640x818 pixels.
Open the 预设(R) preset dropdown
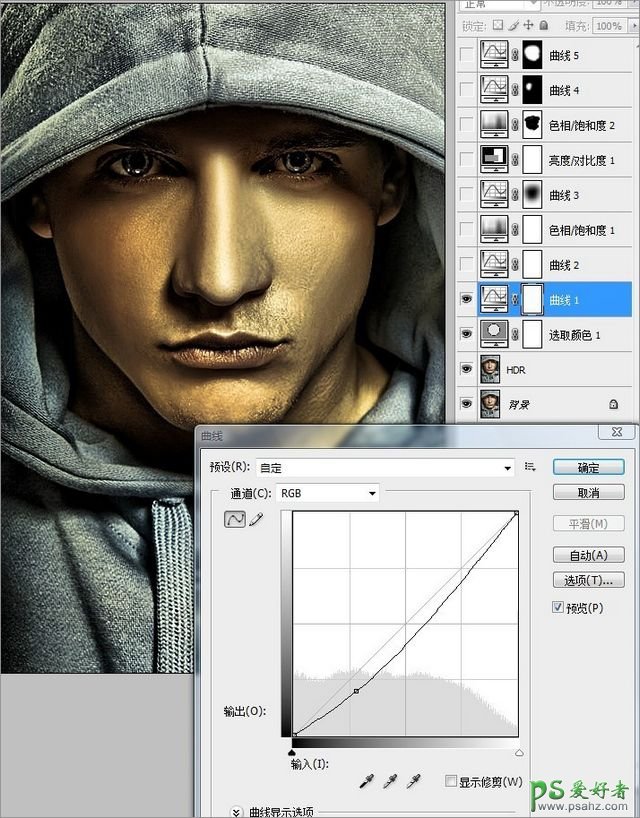click(386, 466)
